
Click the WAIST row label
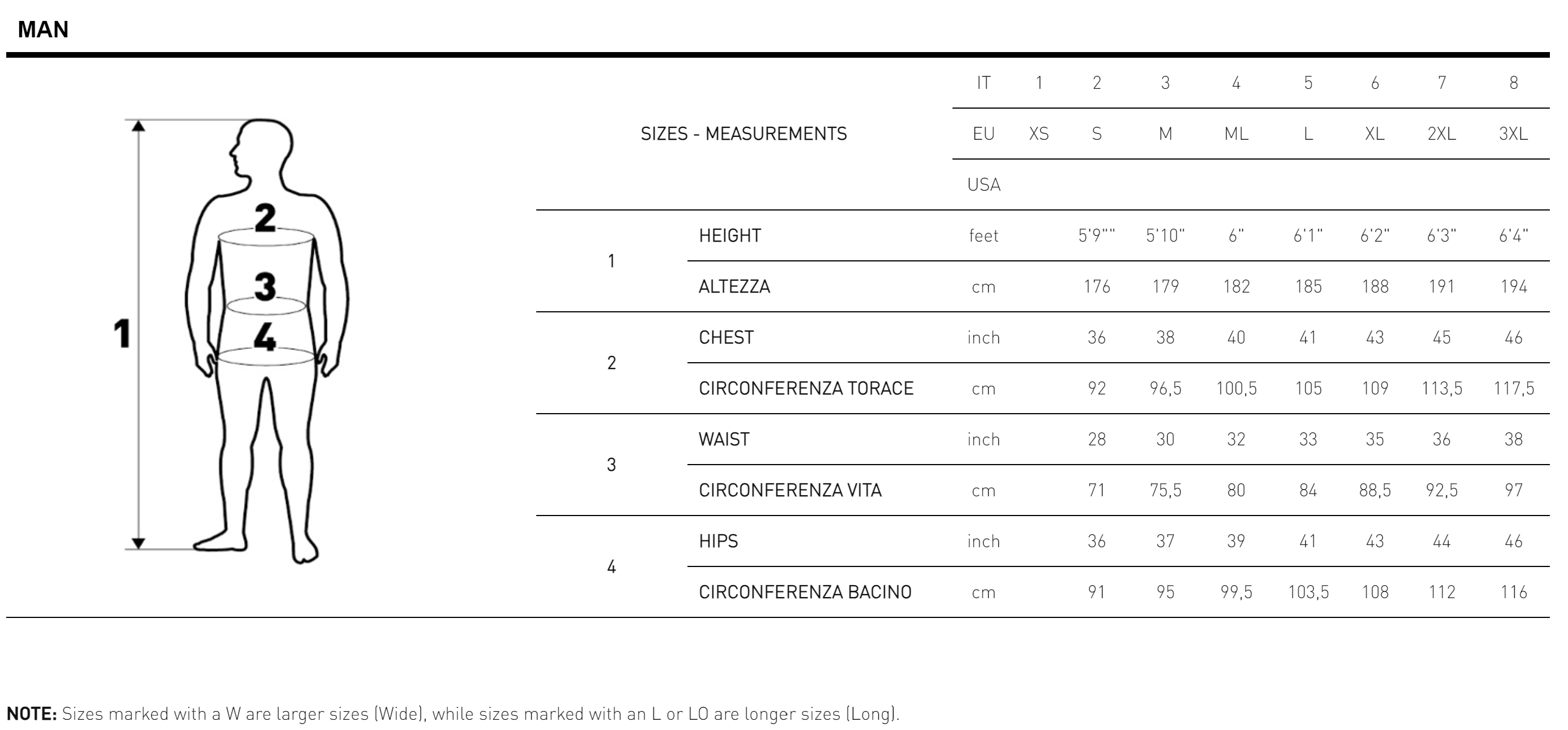724,440
